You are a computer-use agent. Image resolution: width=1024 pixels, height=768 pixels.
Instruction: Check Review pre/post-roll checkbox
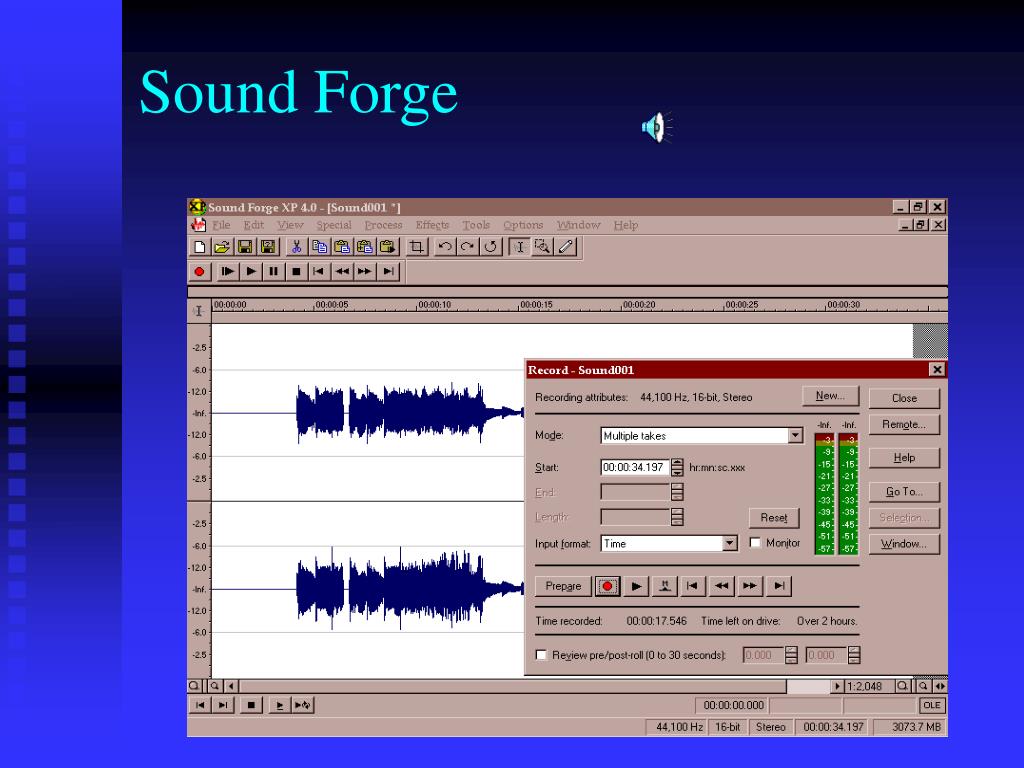coord(541,654)
